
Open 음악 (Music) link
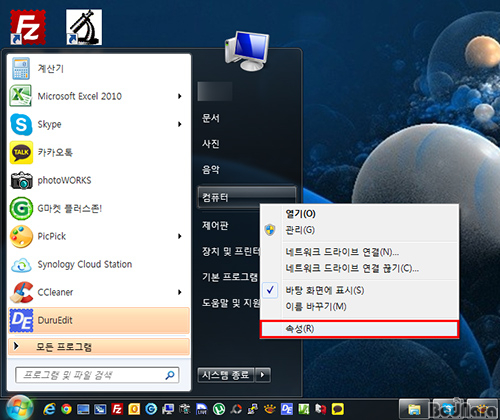(211, 170)
